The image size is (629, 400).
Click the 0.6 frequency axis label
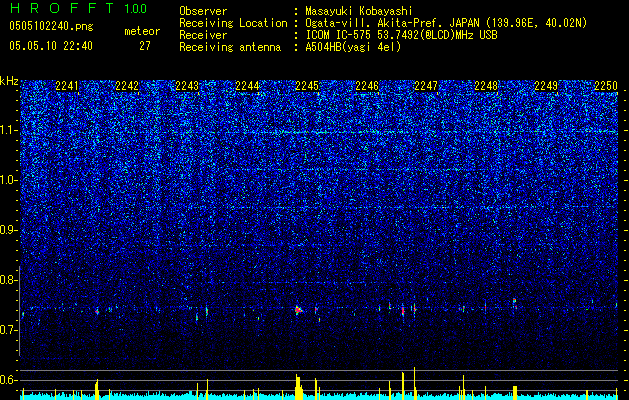click(x=9, y=380)
